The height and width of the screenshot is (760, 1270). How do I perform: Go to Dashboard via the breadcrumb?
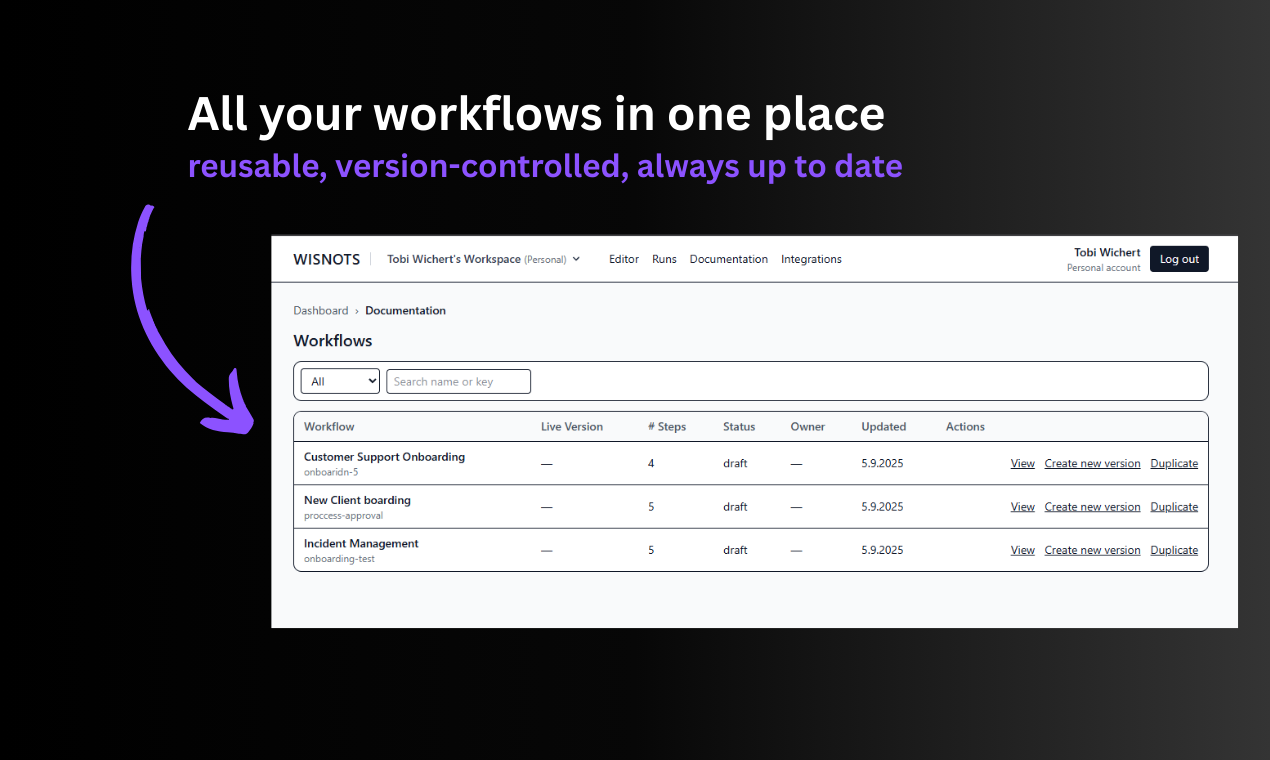point(321,311)
